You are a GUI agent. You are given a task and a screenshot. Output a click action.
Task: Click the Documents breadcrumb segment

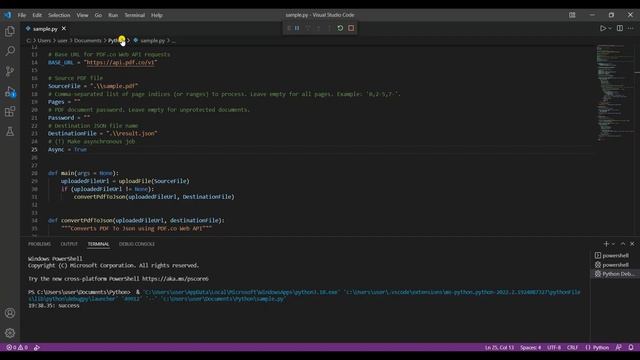[88, 40]
